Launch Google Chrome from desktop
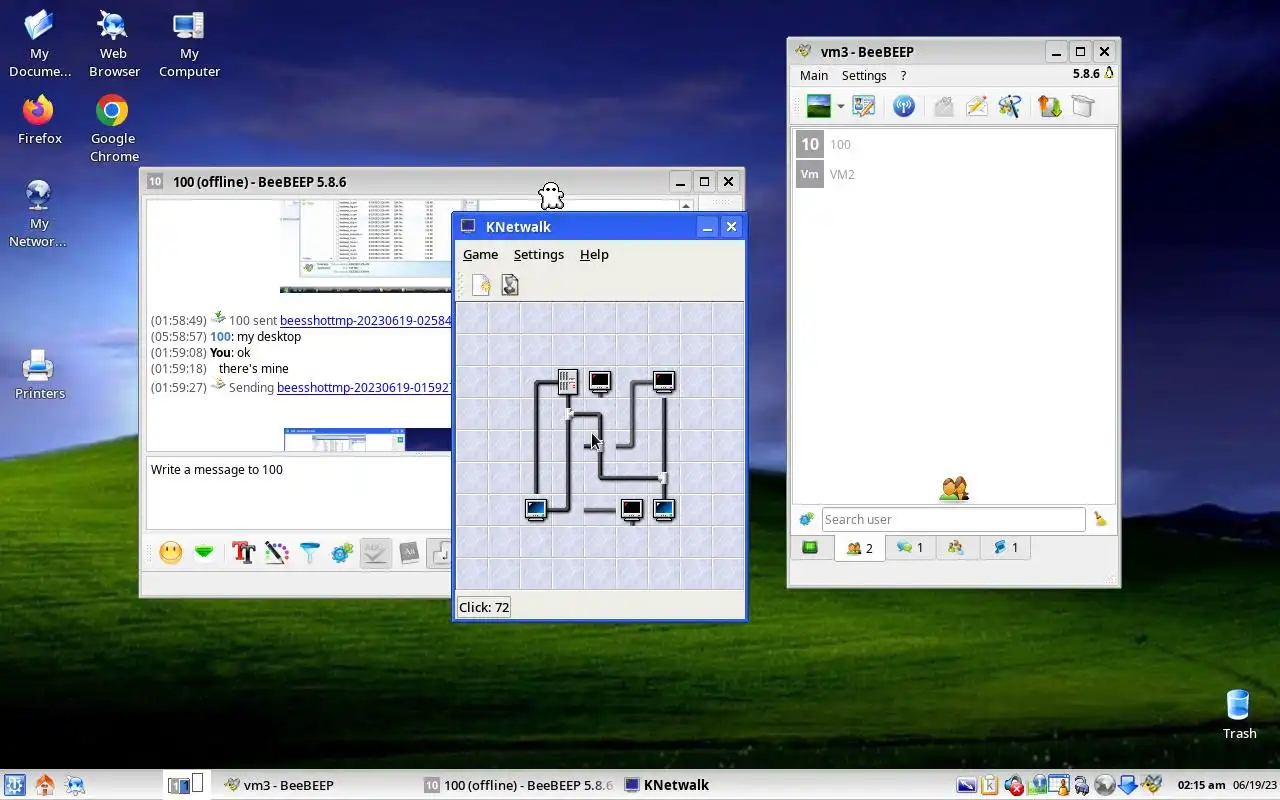This screenshot has width=1280, height=800. pyautogui.click(x=113, y=128)
